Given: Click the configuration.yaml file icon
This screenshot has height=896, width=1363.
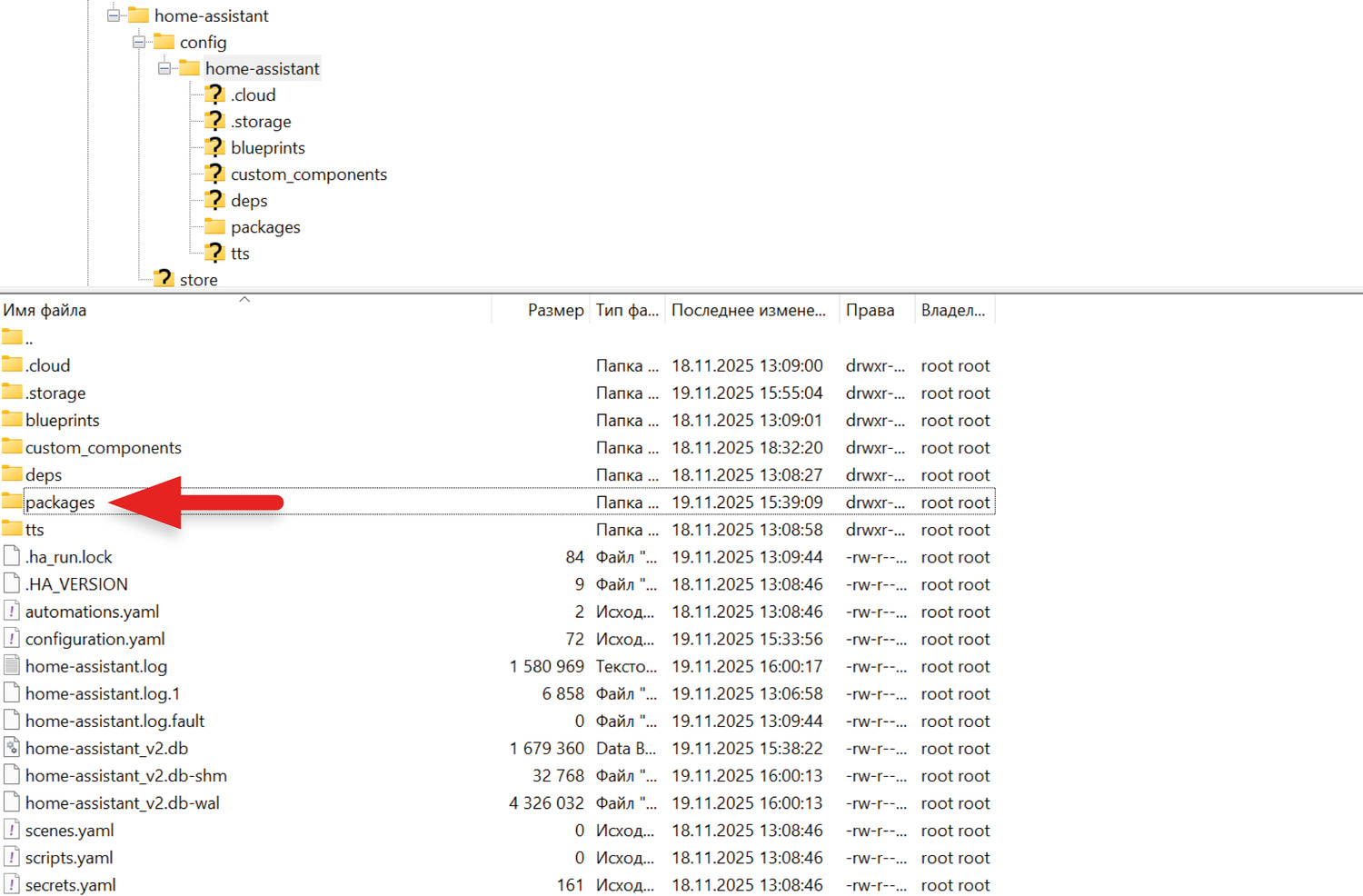Looking at the screenshot, I should [x=12, y=639].
